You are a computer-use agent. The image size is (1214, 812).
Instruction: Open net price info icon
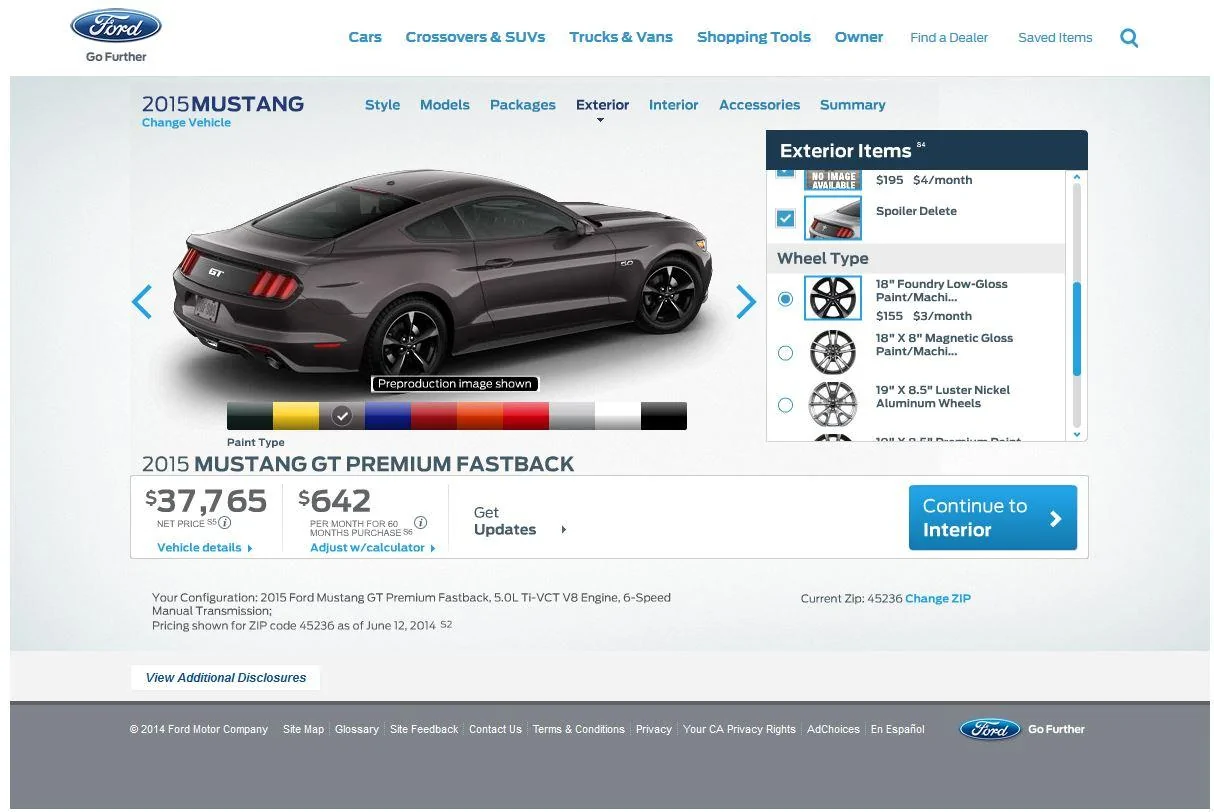coord(225,523)
